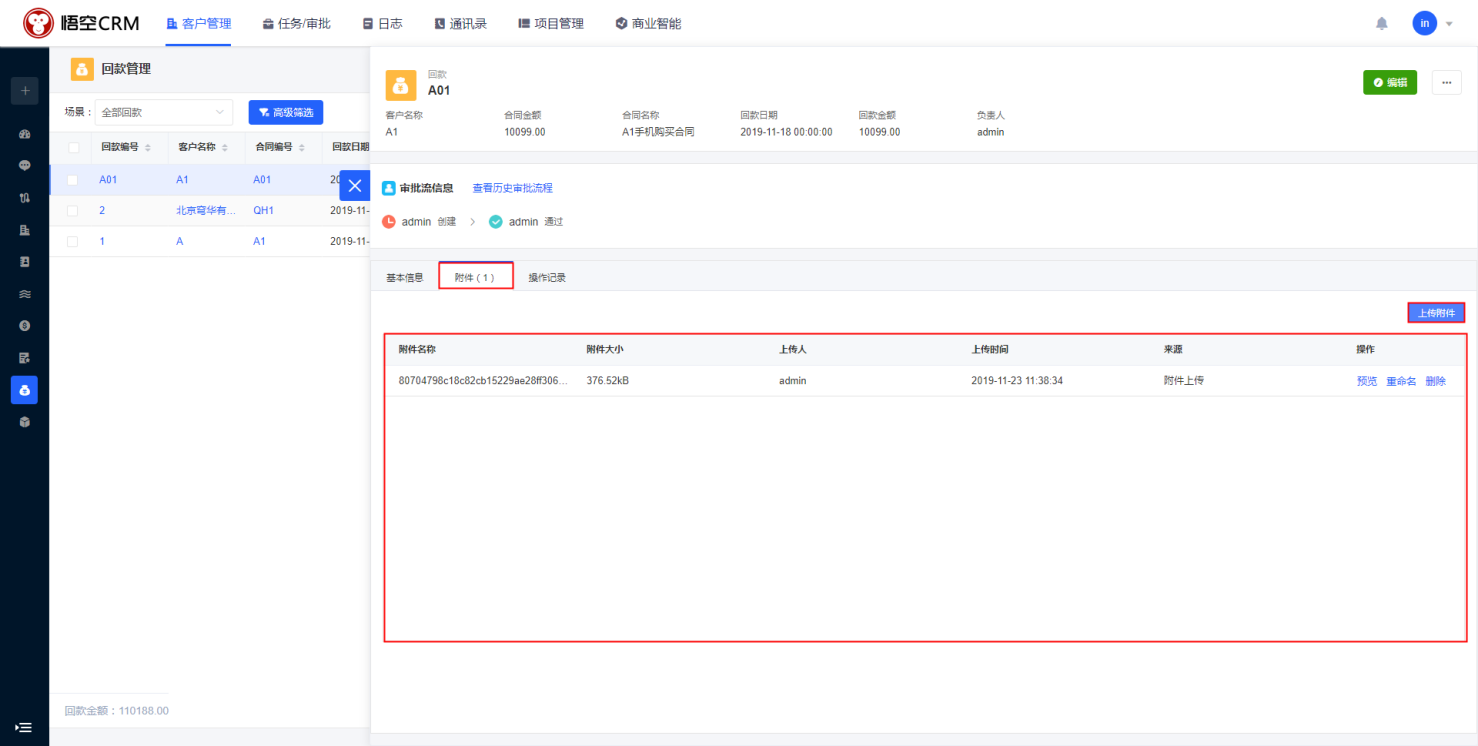The width and height of the screenshot is (1478, 746).
Task: Expand the 场景 全部回款 dropdown
Action: [163, 113]
